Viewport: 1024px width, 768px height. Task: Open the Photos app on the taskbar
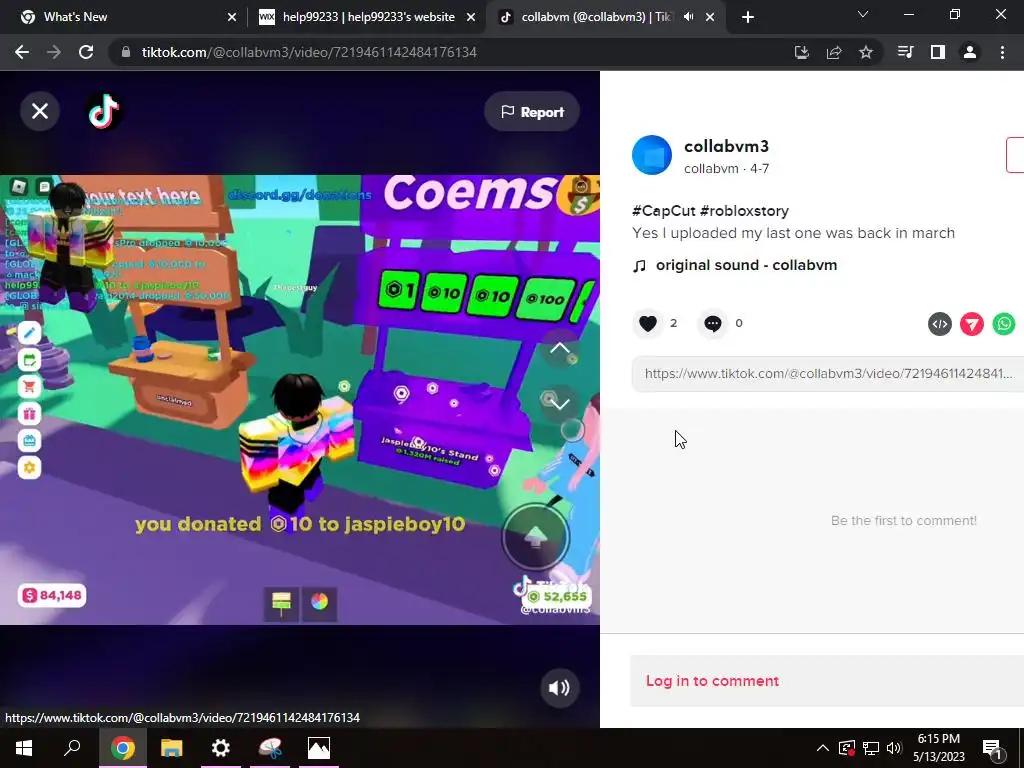pyautogui.click(x=319, y=748)
